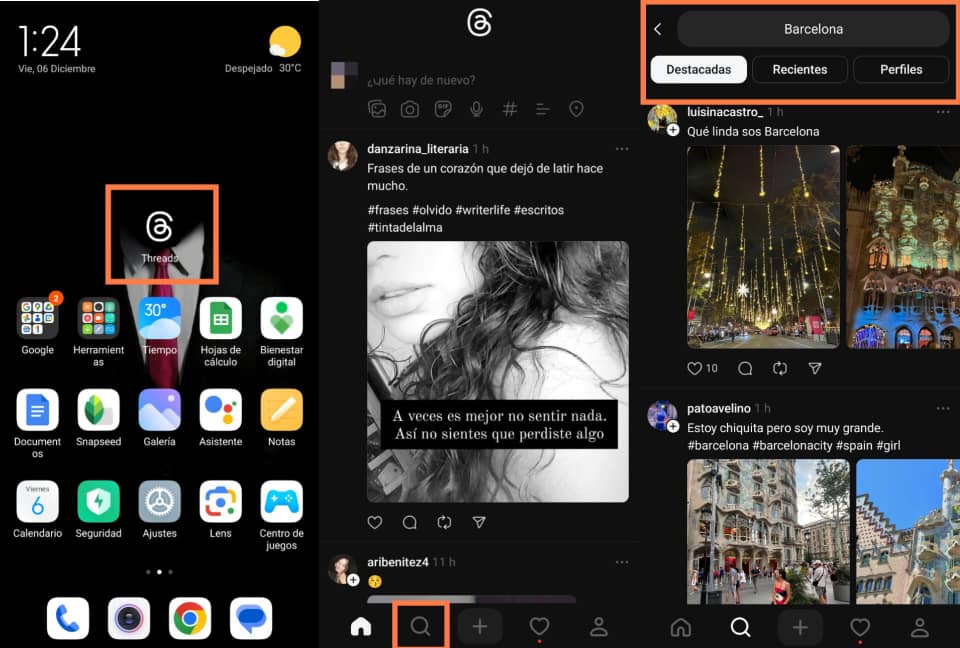Open Google Asistente app

(x=220, y=410)
